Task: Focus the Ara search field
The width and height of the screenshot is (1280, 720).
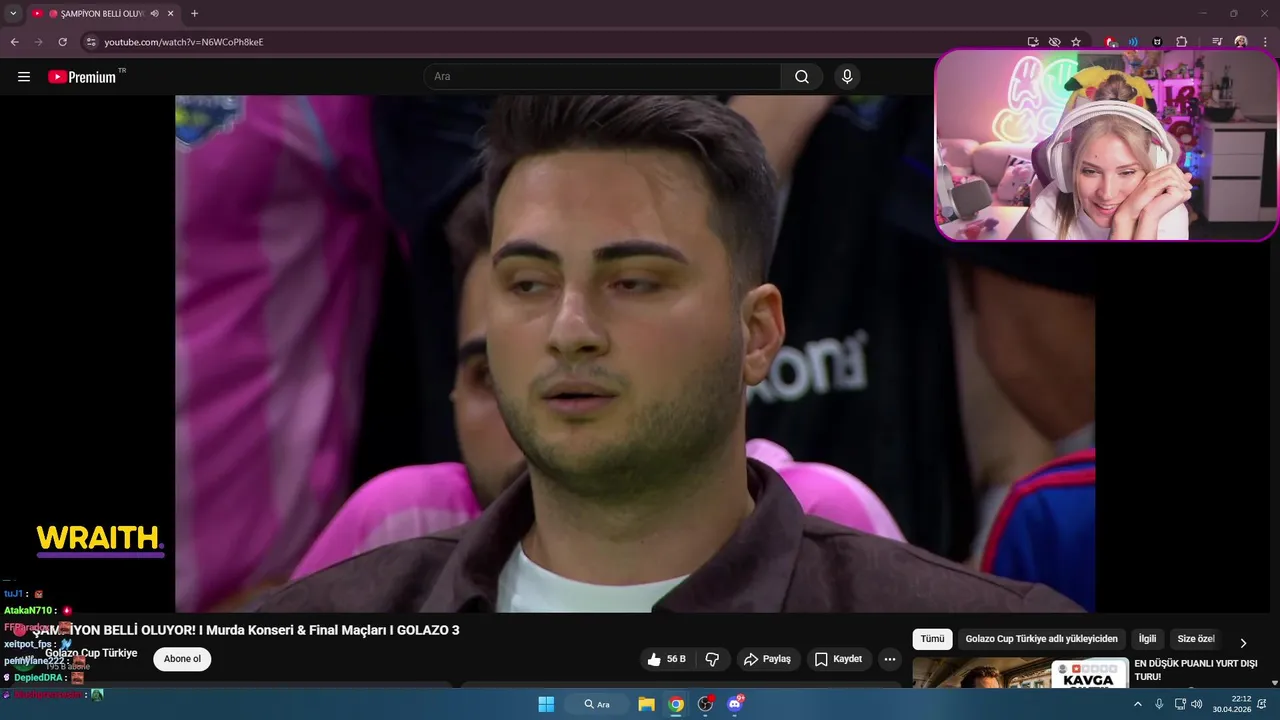Action: 602,77
